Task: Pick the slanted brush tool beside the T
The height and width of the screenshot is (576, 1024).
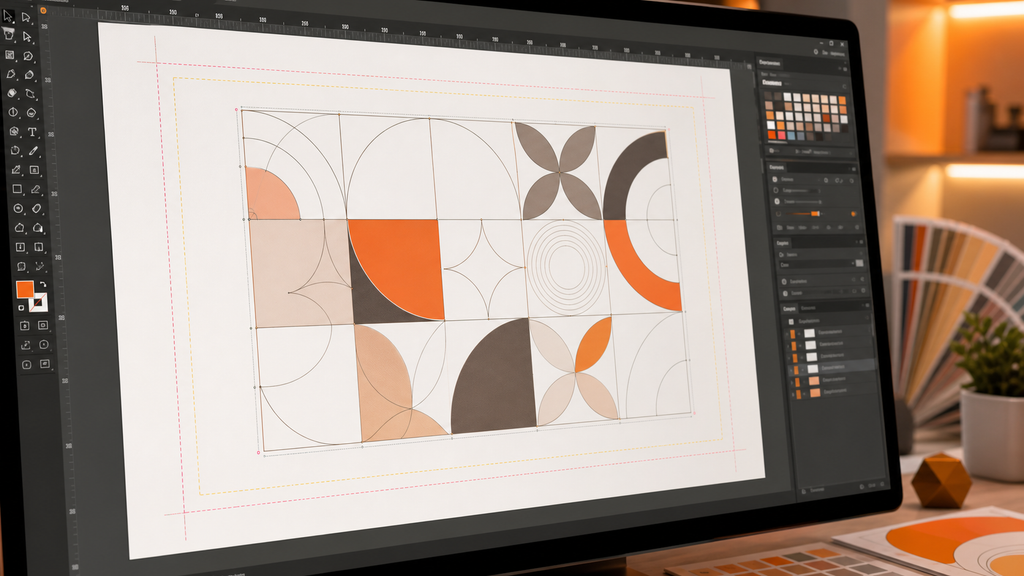Action: pyautogui.click(x=33, y=151)
